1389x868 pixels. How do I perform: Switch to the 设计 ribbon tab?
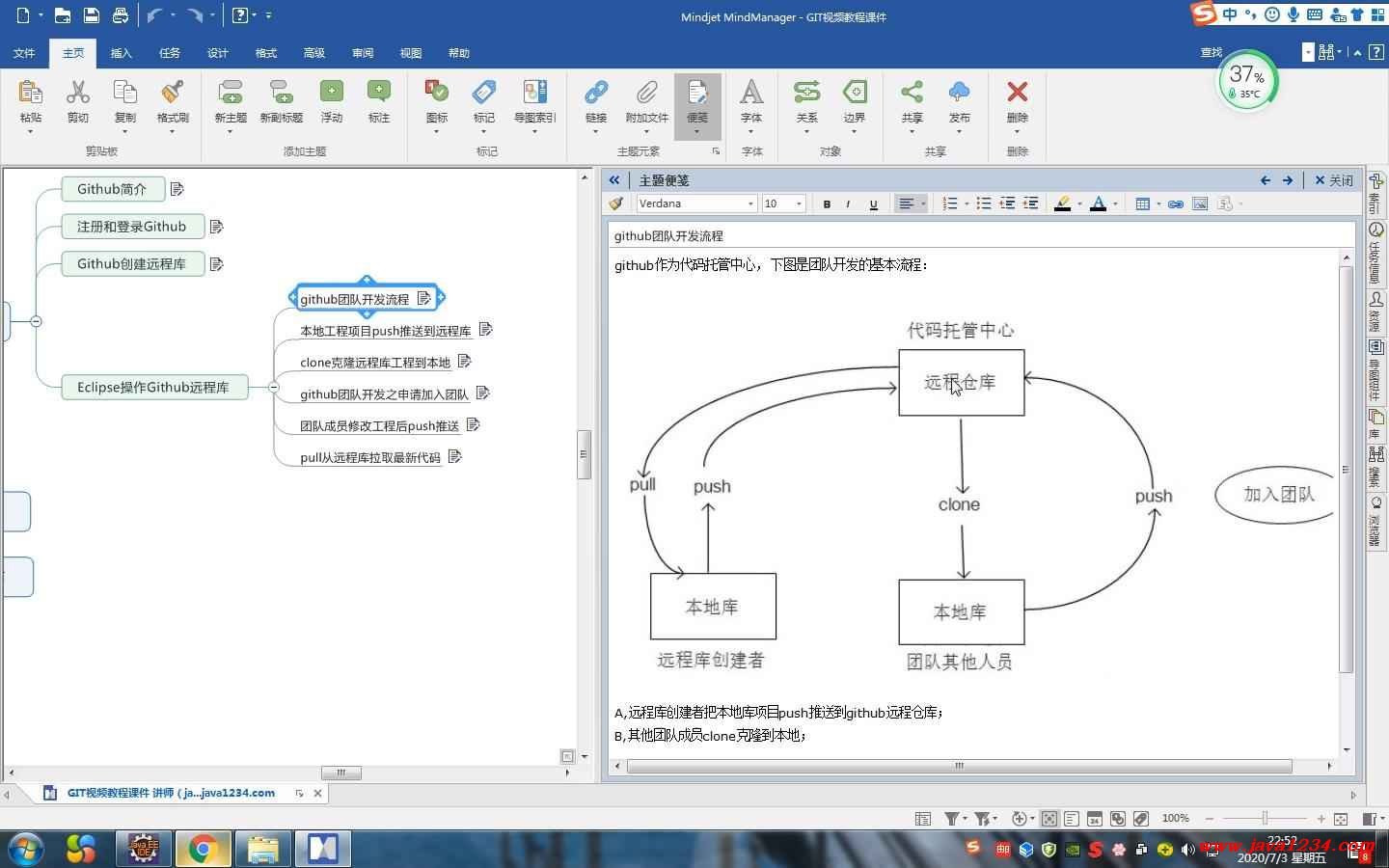click(x=218, y=53)
